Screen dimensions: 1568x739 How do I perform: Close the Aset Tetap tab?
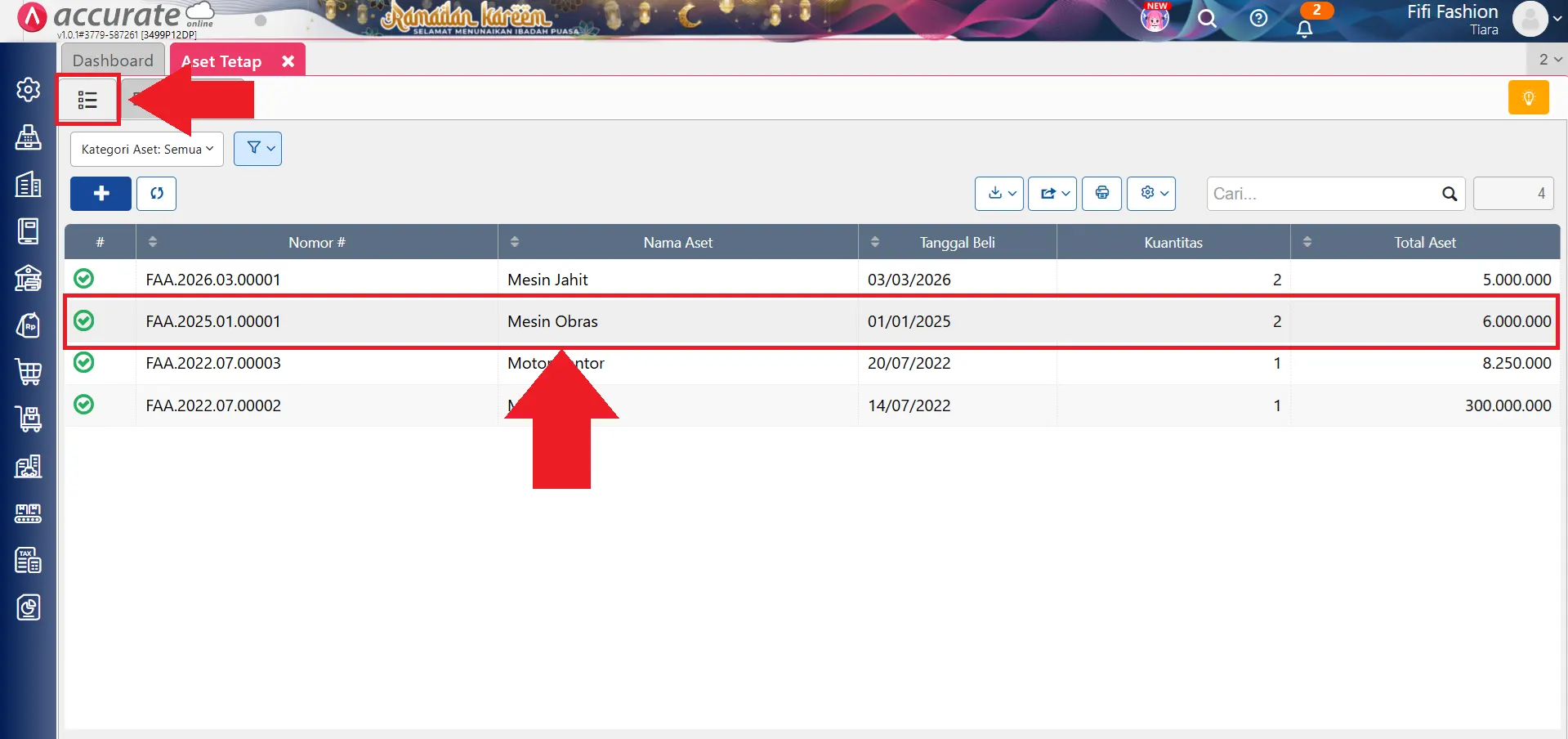288,61
